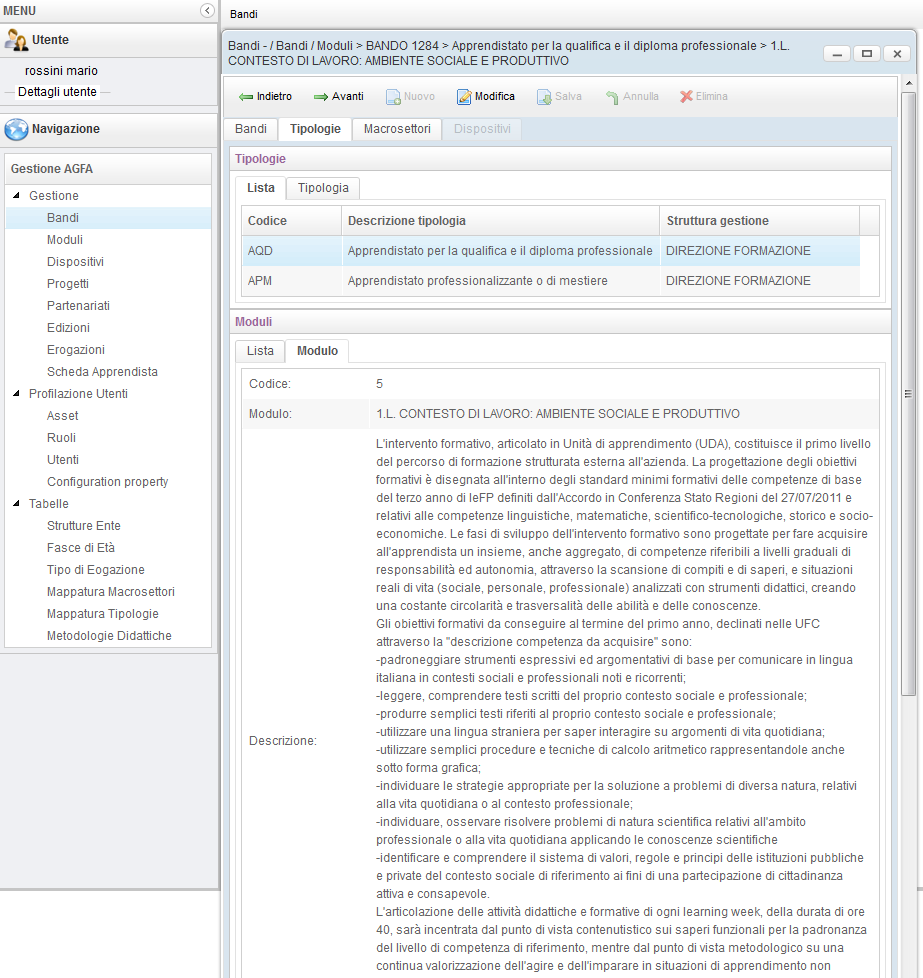The image size is (923, 978).
Task: Switch to the Macrosettori tab
Action: 397,129
